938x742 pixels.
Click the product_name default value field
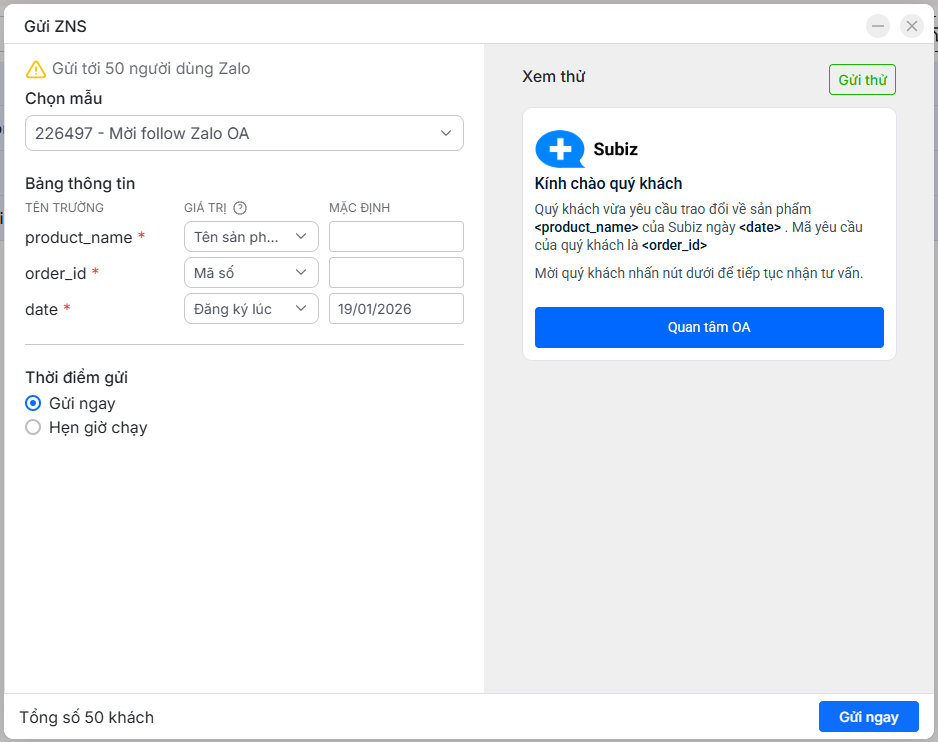pos(396,237)
